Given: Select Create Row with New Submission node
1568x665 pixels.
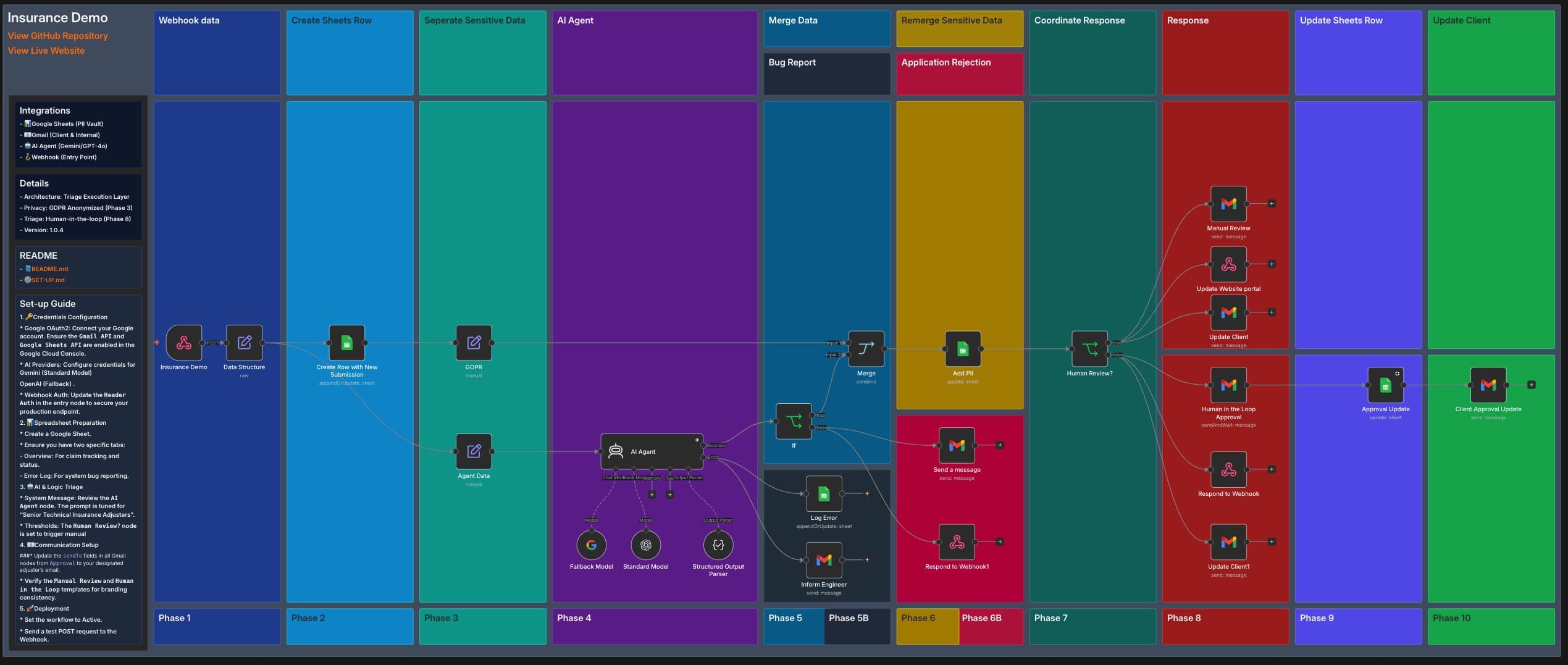Looking at the screenshot, I should click(346, 343).
